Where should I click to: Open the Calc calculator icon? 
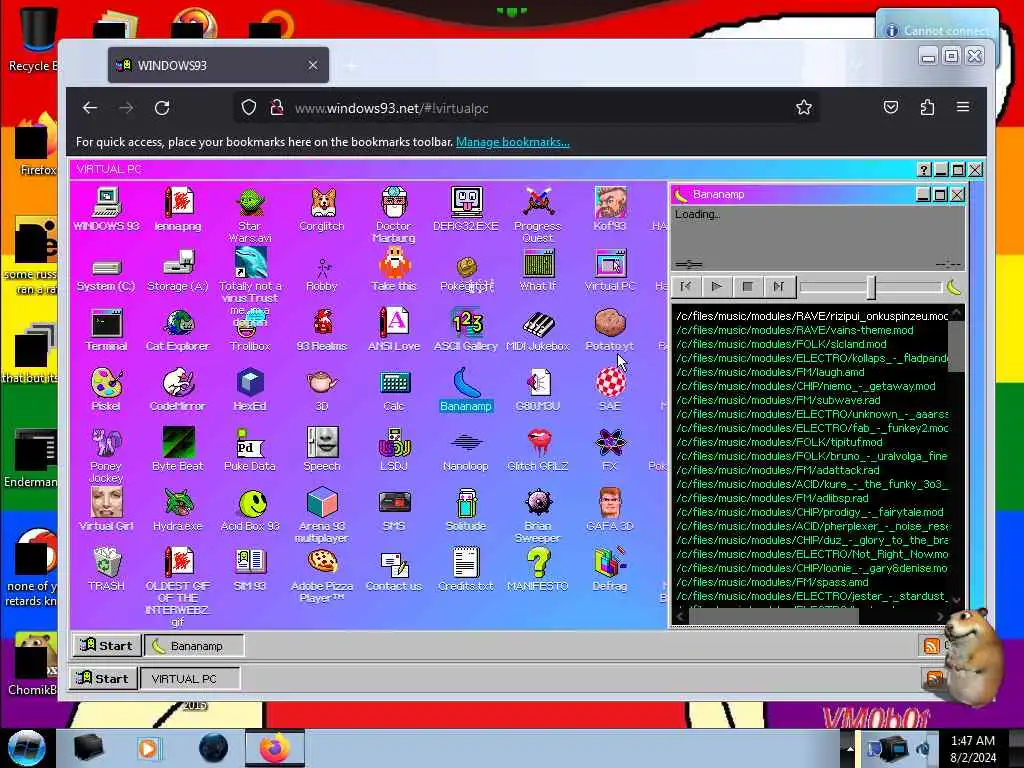tap(394, 390)
